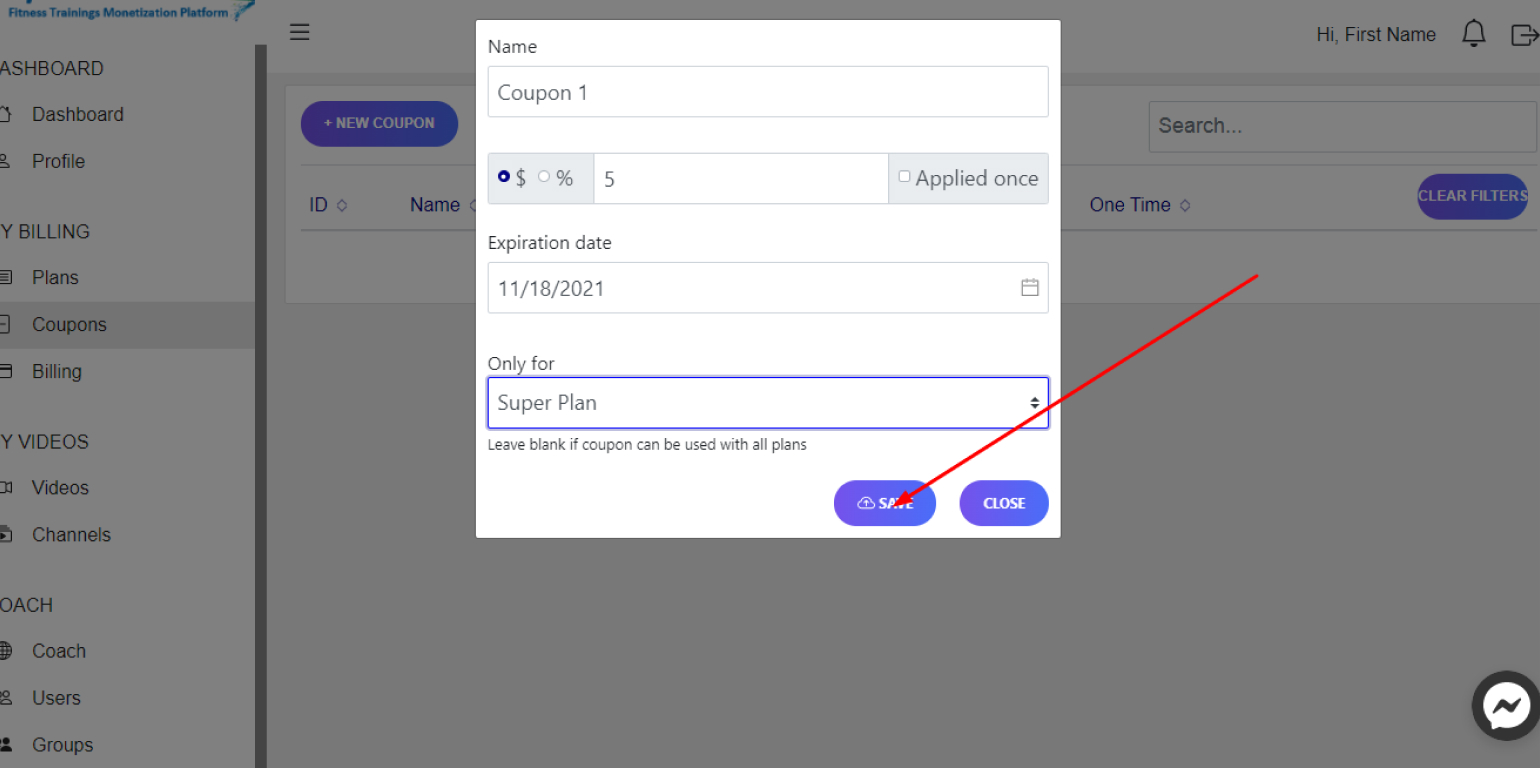This screenshot has width=1540, height=768.
Task: Click the notification bell icon
Action: click(x=1473, y=34)
